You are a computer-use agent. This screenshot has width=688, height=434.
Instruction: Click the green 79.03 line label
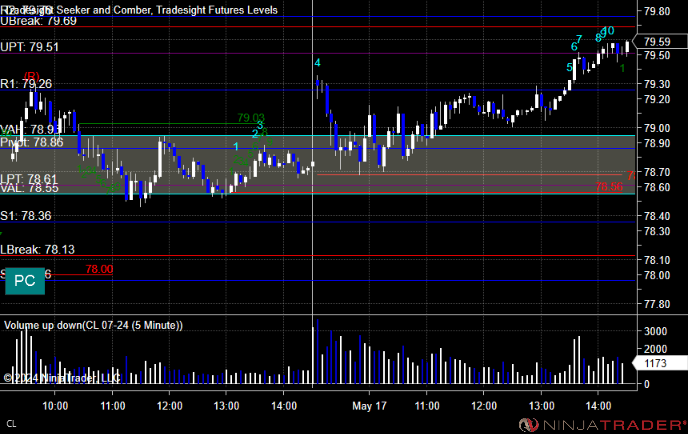pyautogui.click(x=251, y=118)
